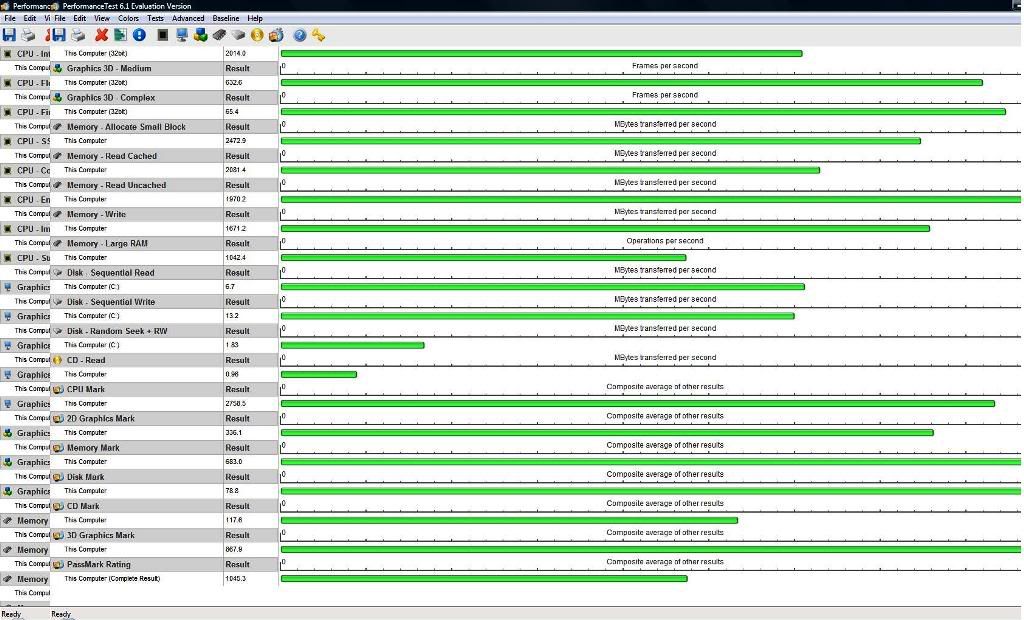
Task: Click the blue floppy Save icon in the front window toolbar
Action: [59, 35]
